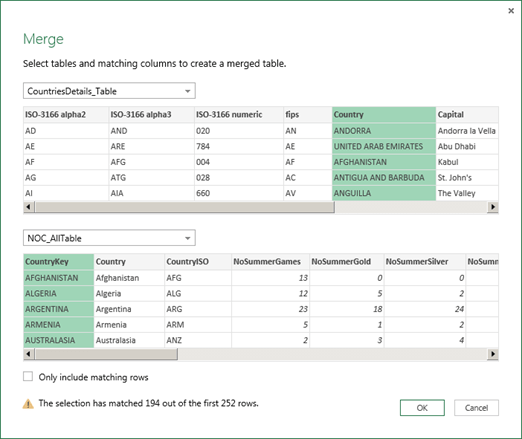Click the Andorra la Vella cell
The image size is (522, 439).
467,131
